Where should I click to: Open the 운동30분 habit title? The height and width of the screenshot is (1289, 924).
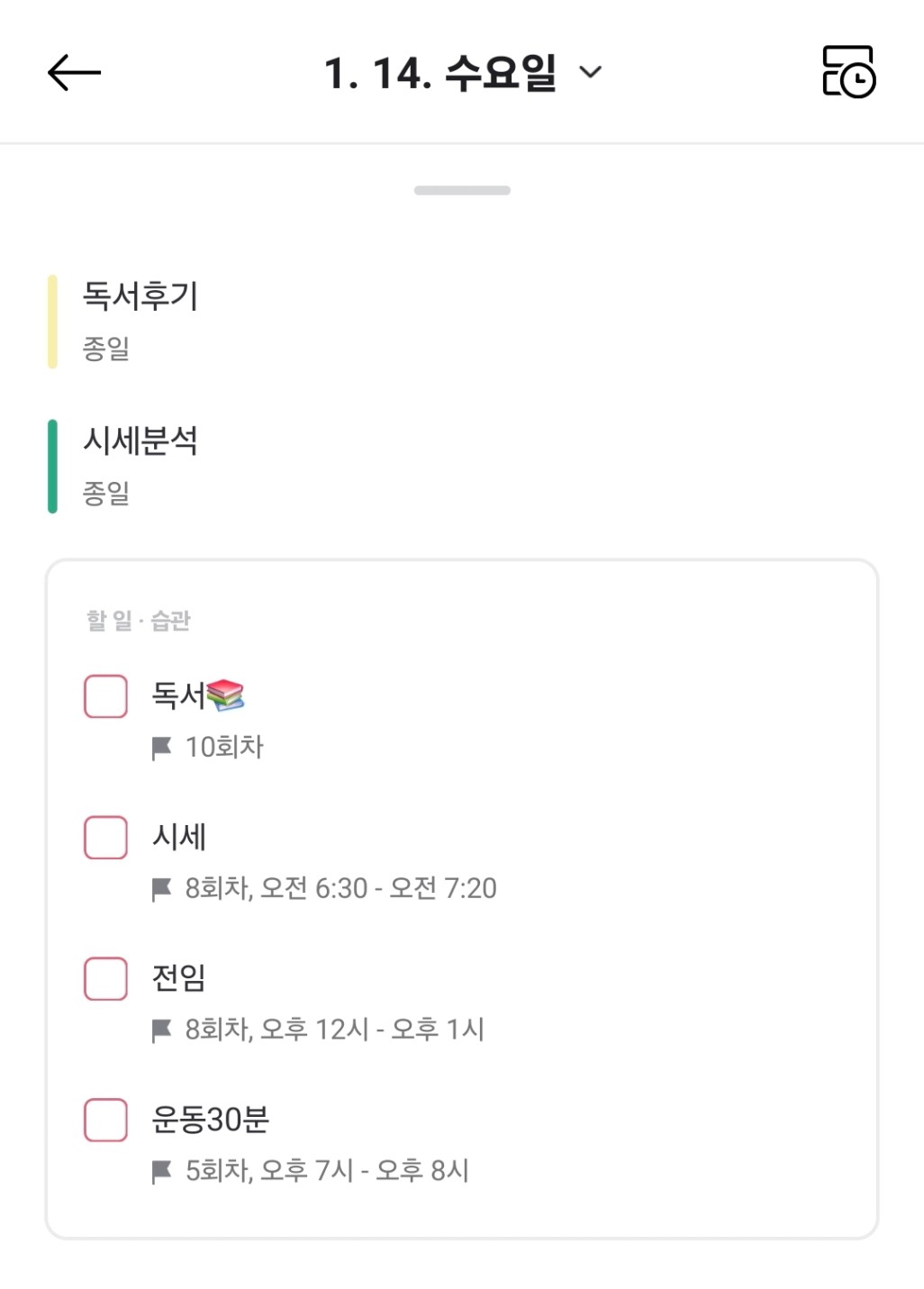click(x=211, y=1120)
